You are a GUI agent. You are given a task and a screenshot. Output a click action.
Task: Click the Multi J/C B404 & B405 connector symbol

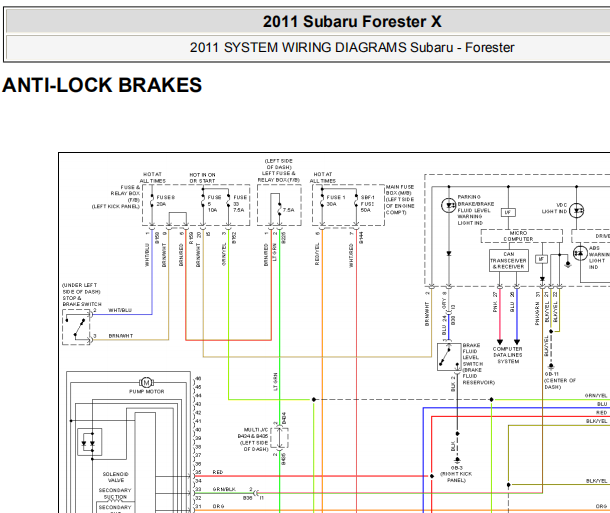[279, 438]
